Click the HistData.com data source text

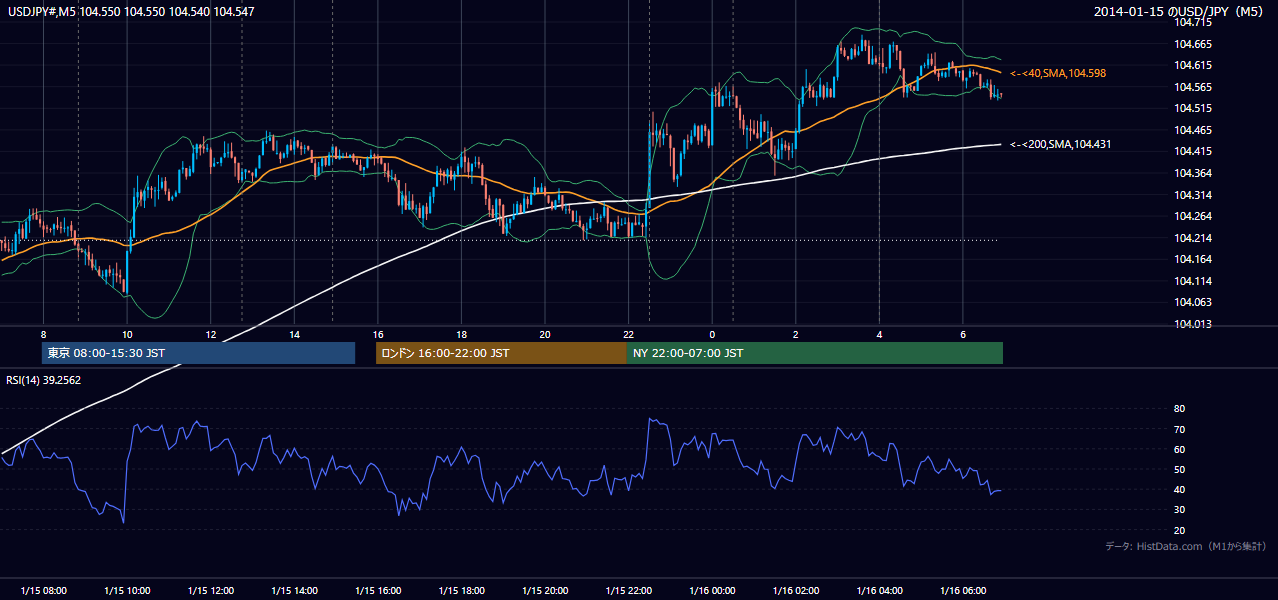point(1186,546)
